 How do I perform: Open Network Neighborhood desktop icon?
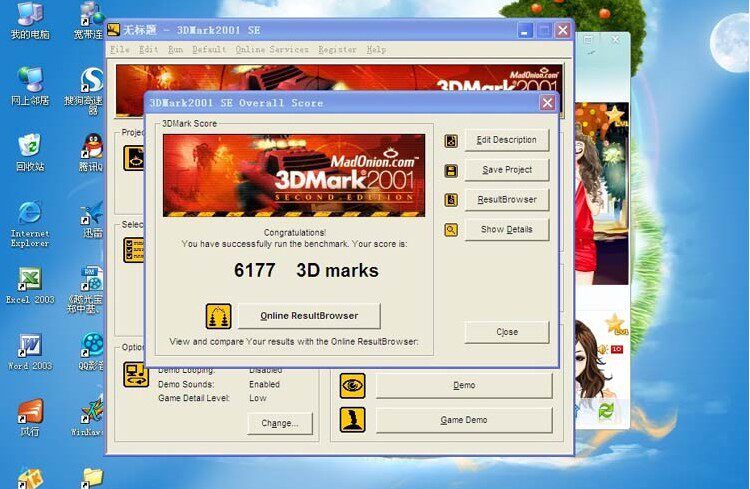pos(30,86)
